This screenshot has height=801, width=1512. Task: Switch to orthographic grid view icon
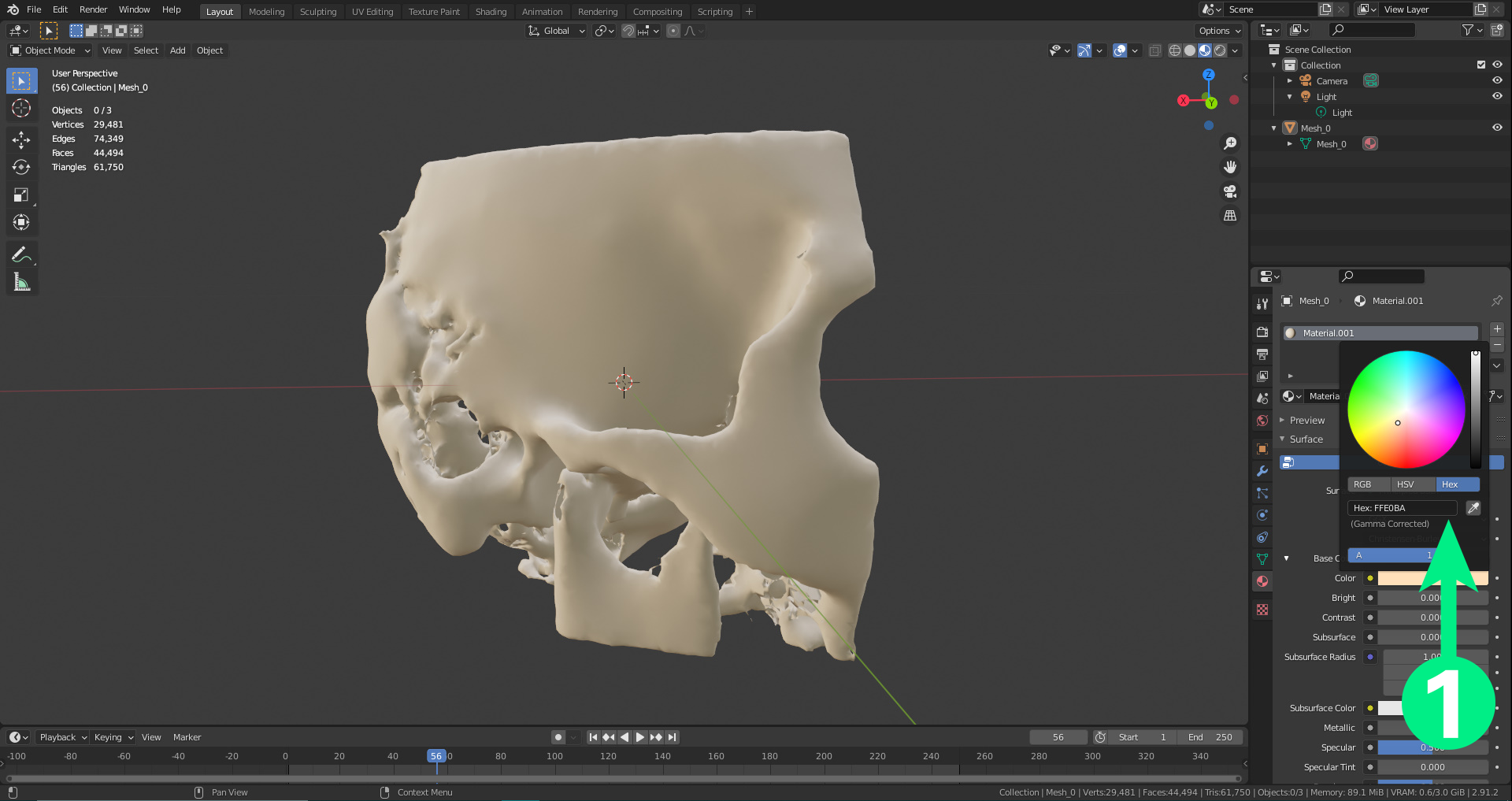click(x=1229, y=216)
